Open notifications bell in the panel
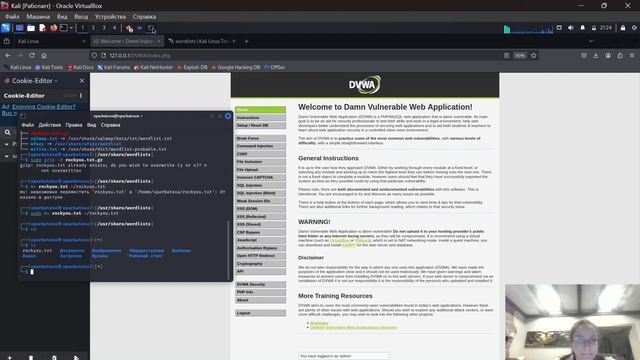640x360 pixels. pyautogui.click(x=582, y=28)
